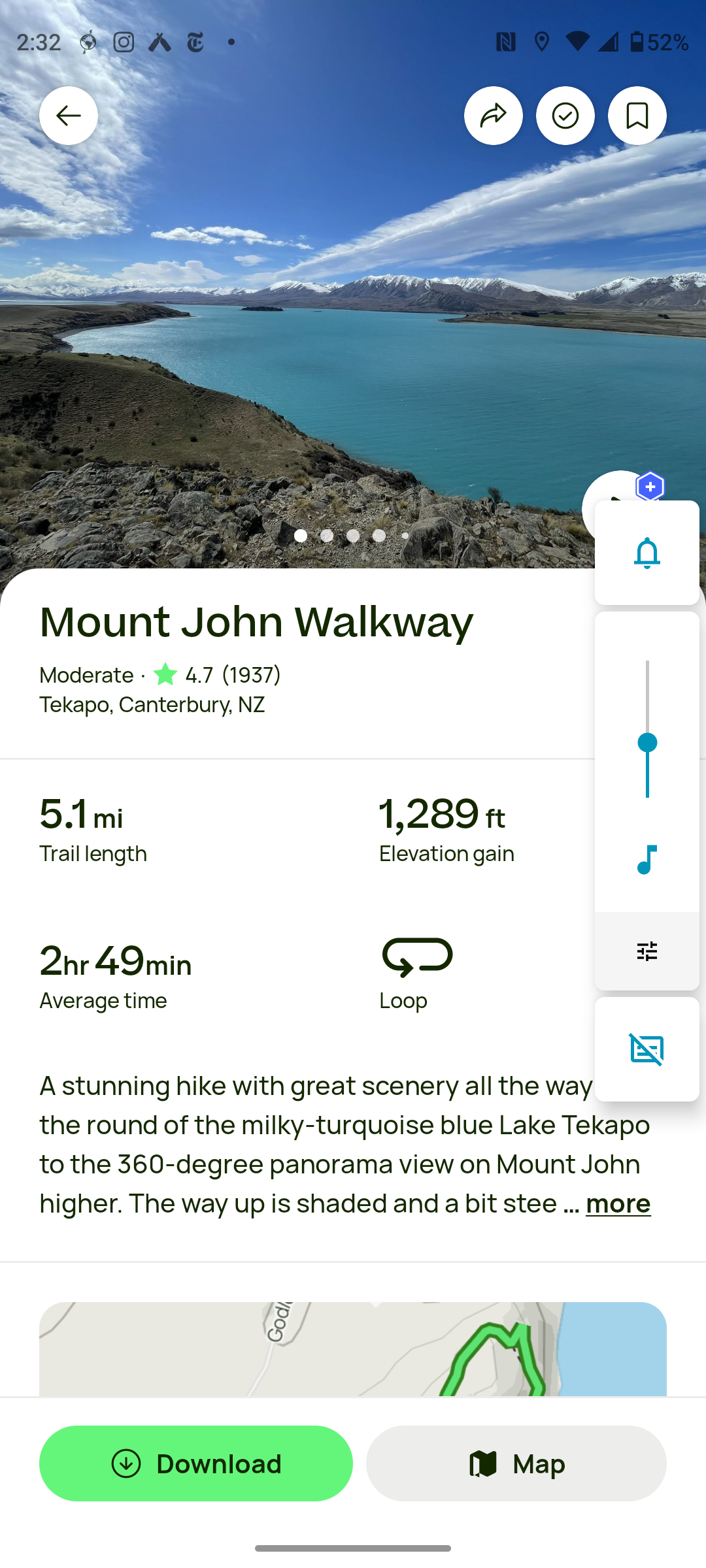Open volume settings with sliders icon
The image size is (706, 1568).
(647, 951)
